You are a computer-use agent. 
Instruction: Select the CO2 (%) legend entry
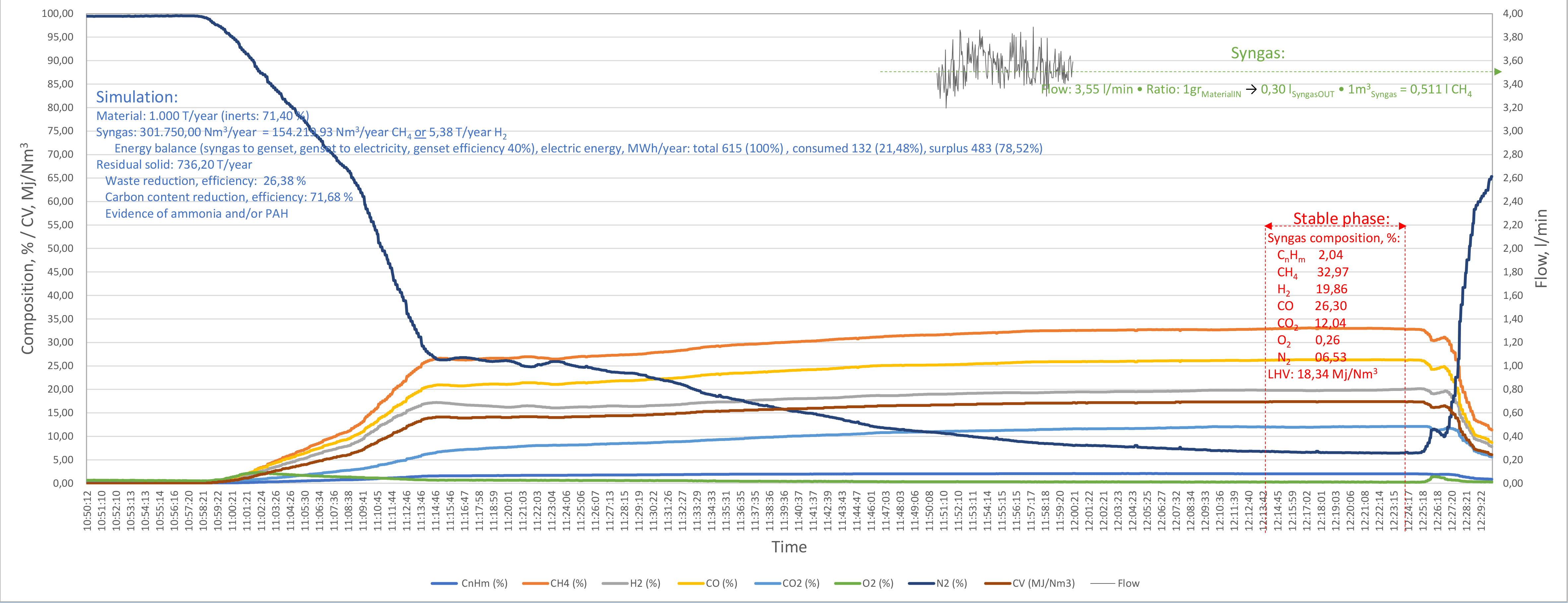pyautogui.click(x=800, y=583)
